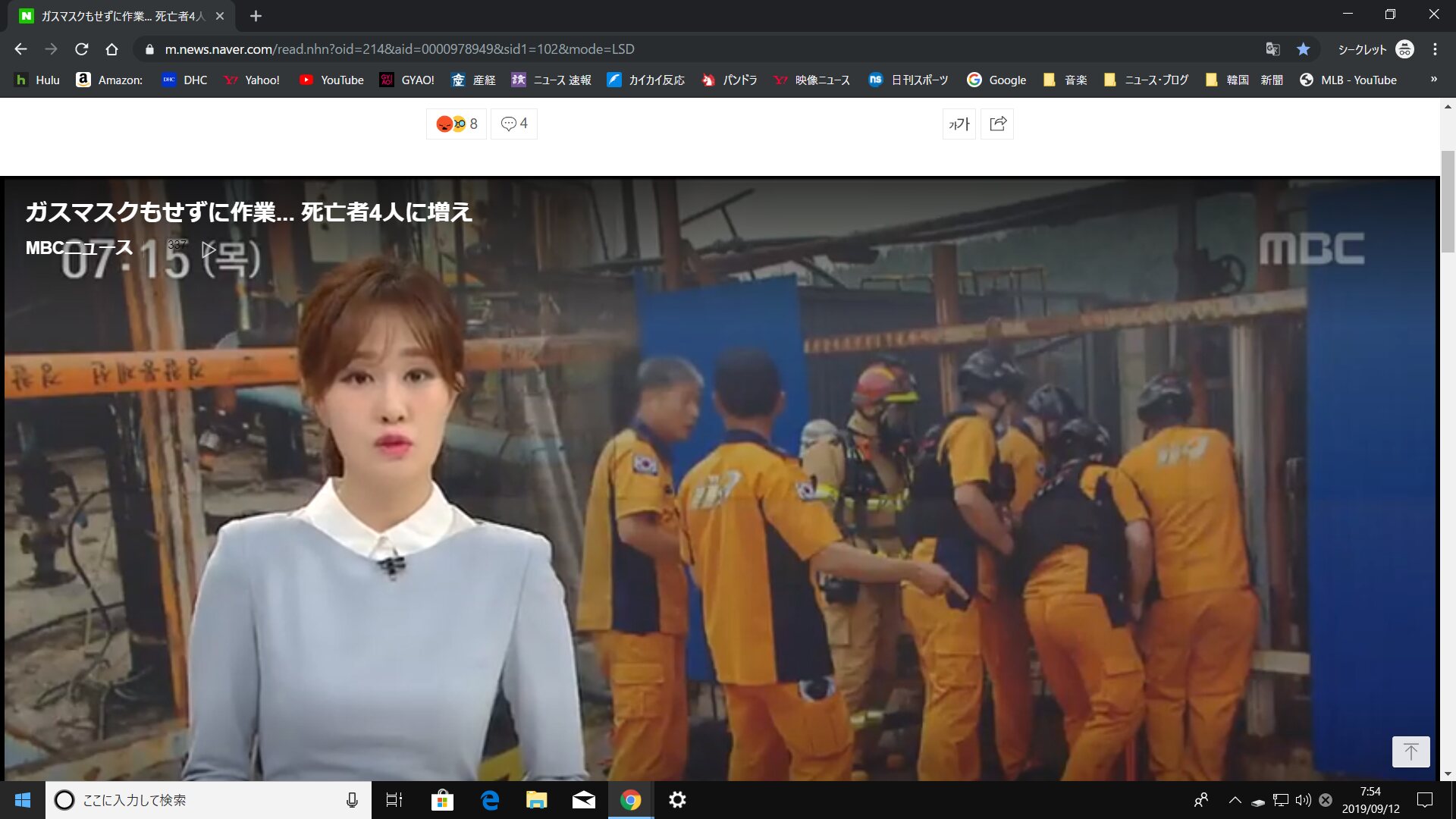
Task: Click scroll-to-top arrow button
Action: 1410,752
